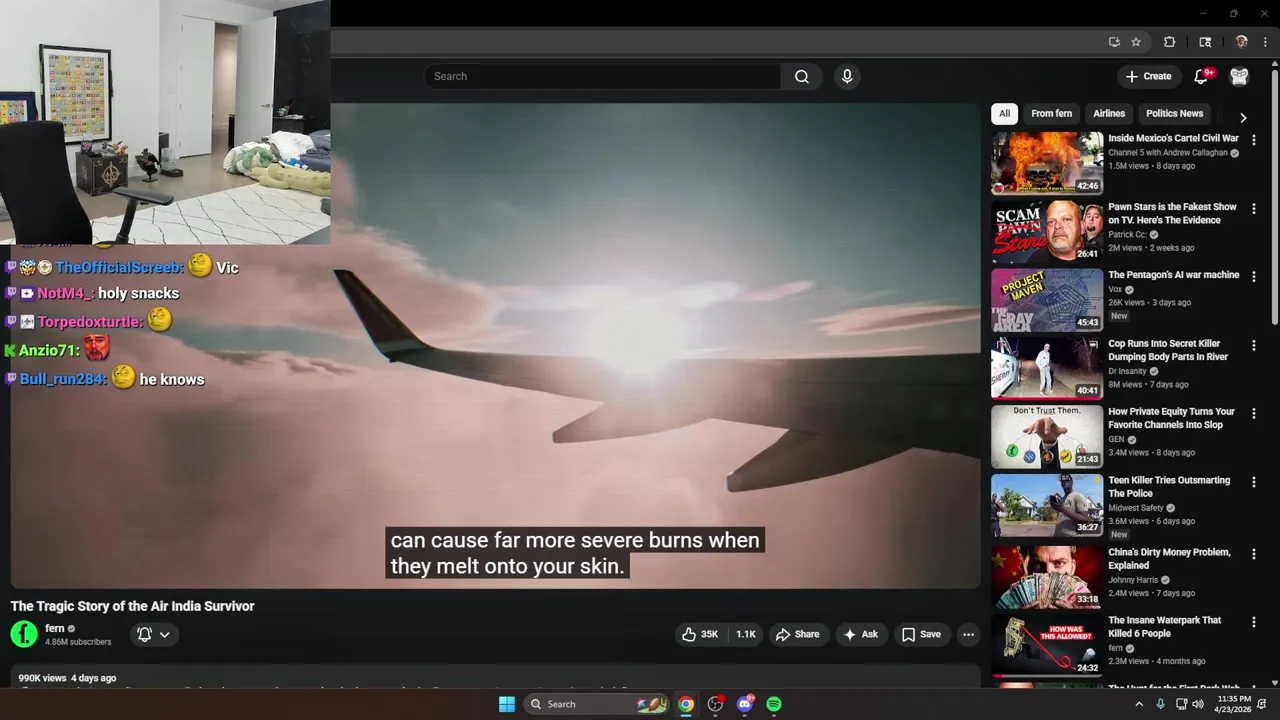Open Spotify from the taskbar
Image resolution: width=1280 pixels, height=720 pixels.
pos(774,704)
